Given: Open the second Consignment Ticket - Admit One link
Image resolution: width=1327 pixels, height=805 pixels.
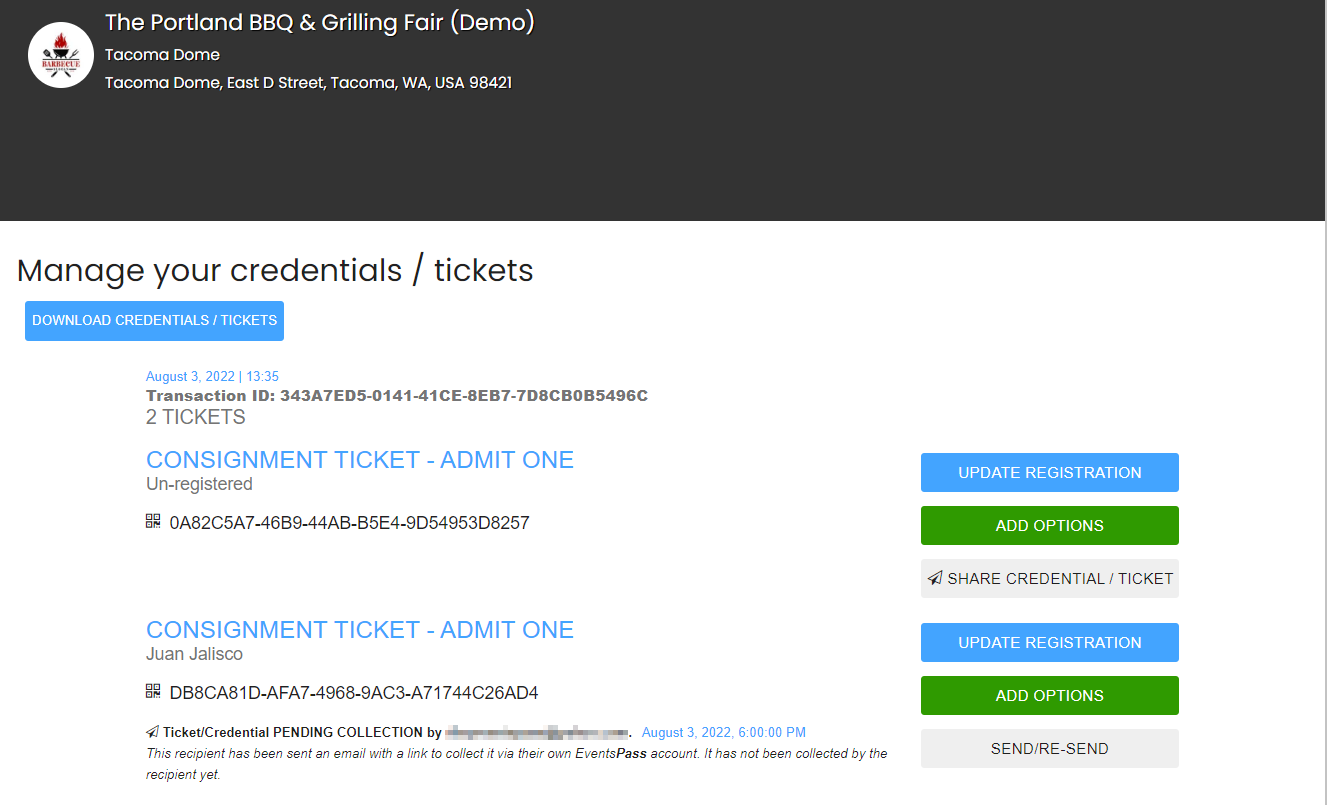Looking at the screenshot, I should coord(360,630).
